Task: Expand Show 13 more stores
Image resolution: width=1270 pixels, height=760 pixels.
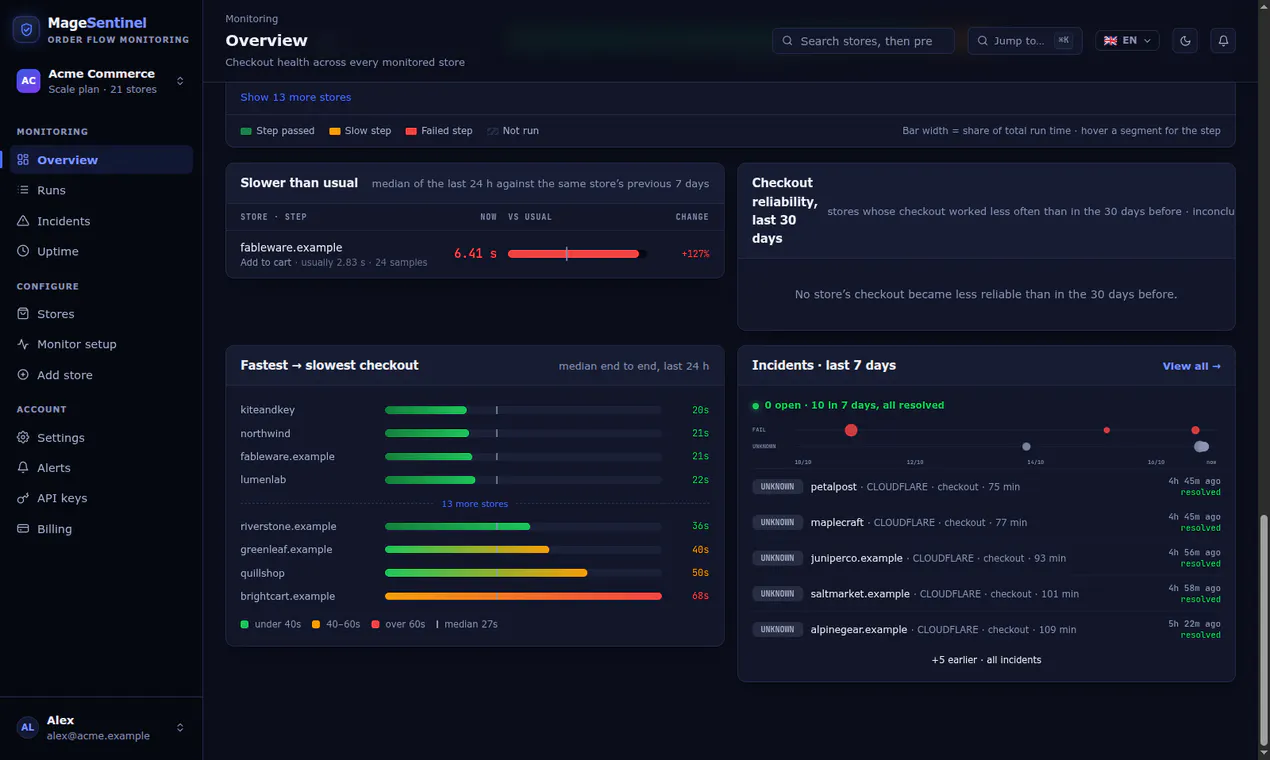Action: tap(296, 97)
